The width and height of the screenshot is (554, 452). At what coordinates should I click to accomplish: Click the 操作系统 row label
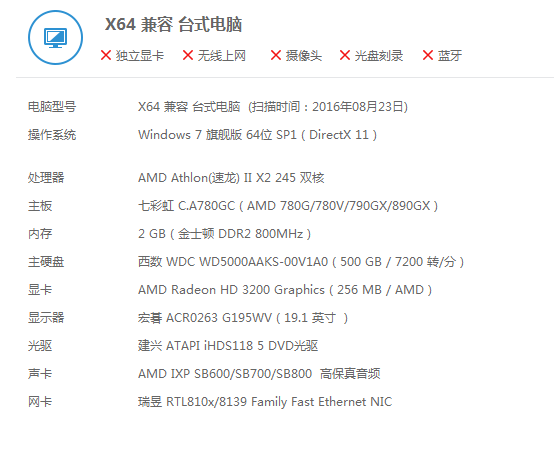pyautogui.click(x=52, y=135)
